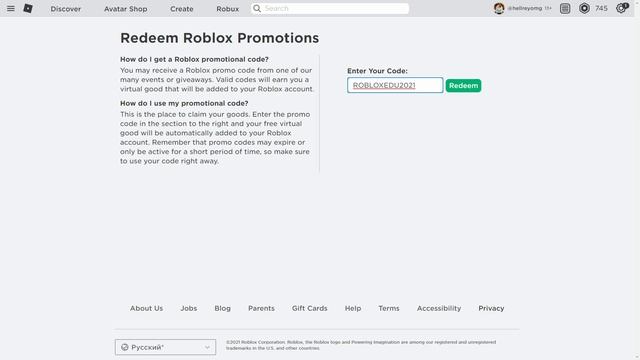Click the Roblox logo icon
This screenshot has width=640, height=360.
28,8
